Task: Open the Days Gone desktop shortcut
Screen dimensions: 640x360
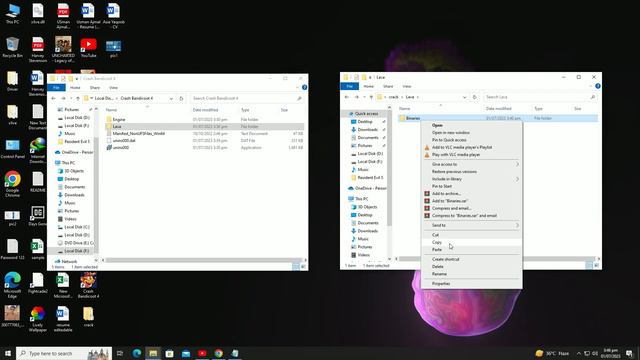Action: tap(38, 216)
